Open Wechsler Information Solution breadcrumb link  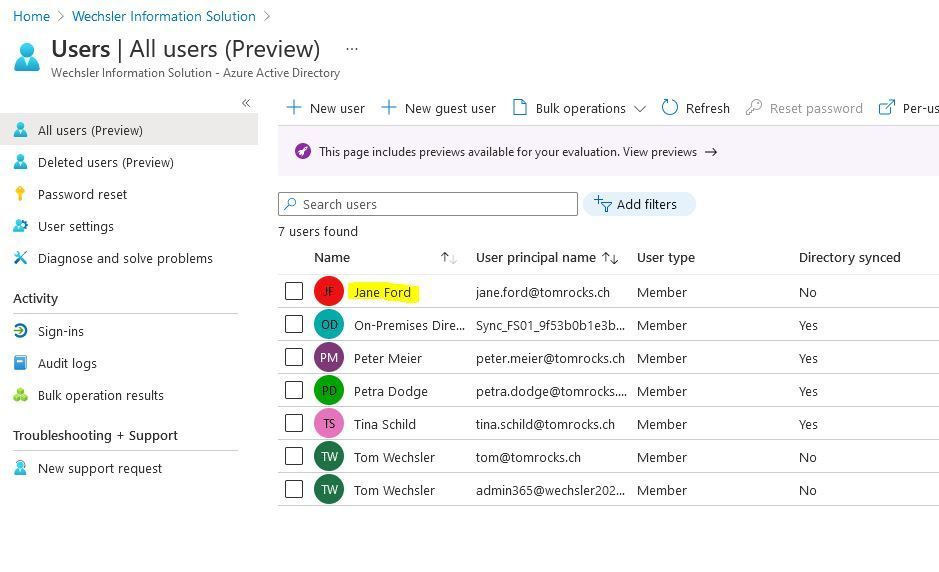point(163,16)
